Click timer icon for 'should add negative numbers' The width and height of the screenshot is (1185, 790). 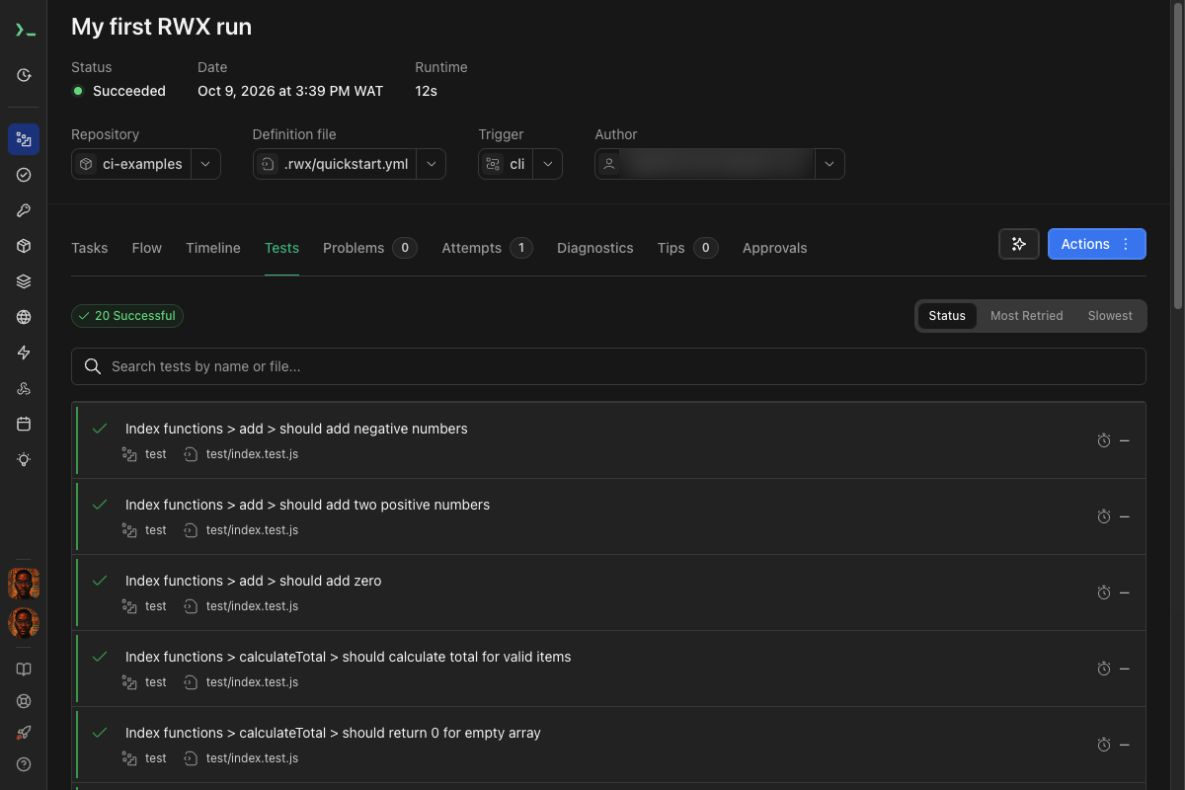point(1103,440)
